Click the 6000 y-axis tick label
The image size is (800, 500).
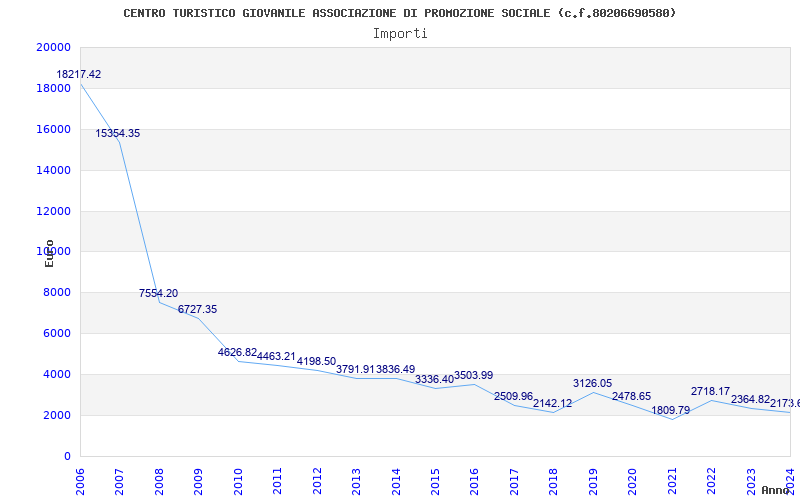[x=57, y=333]
